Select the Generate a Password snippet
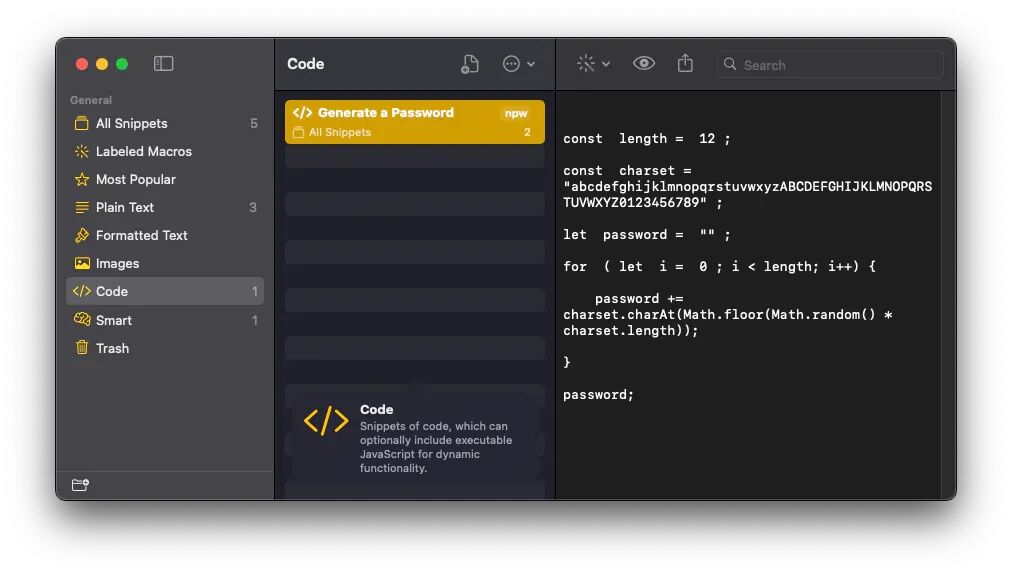This screenshot has width=1012, height=574. coord(415,122)
